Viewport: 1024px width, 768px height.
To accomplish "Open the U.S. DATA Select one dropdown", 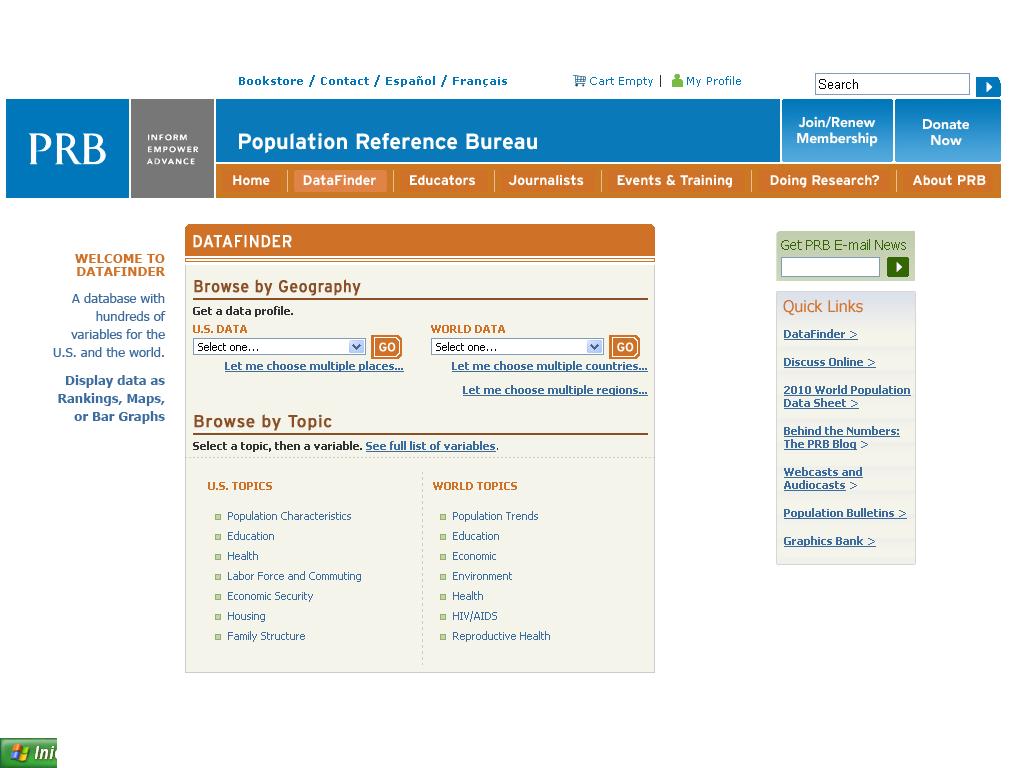I will click(x=277, y=346).
